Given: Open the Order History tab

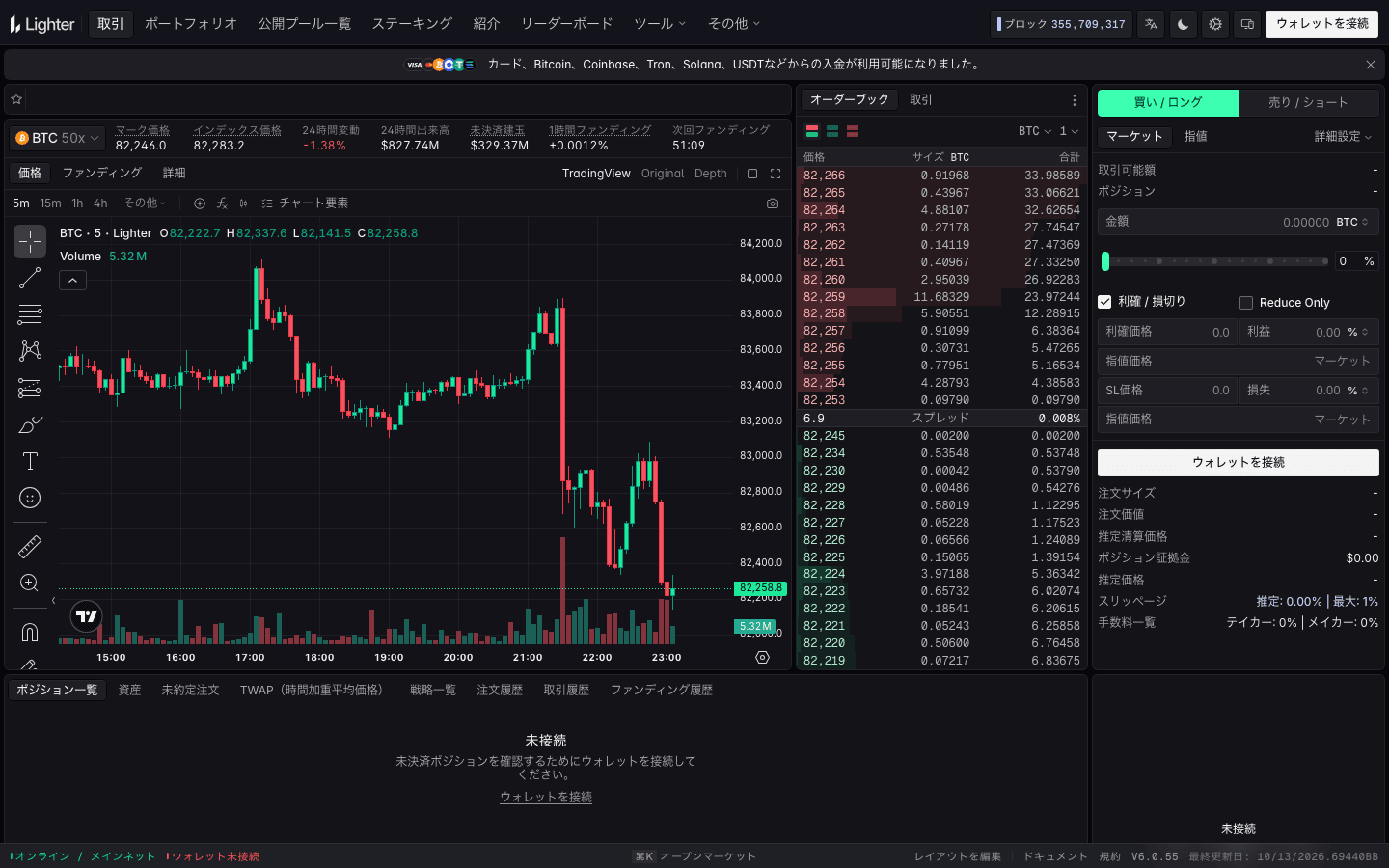Looking at the screenshot, I should 500,691.
